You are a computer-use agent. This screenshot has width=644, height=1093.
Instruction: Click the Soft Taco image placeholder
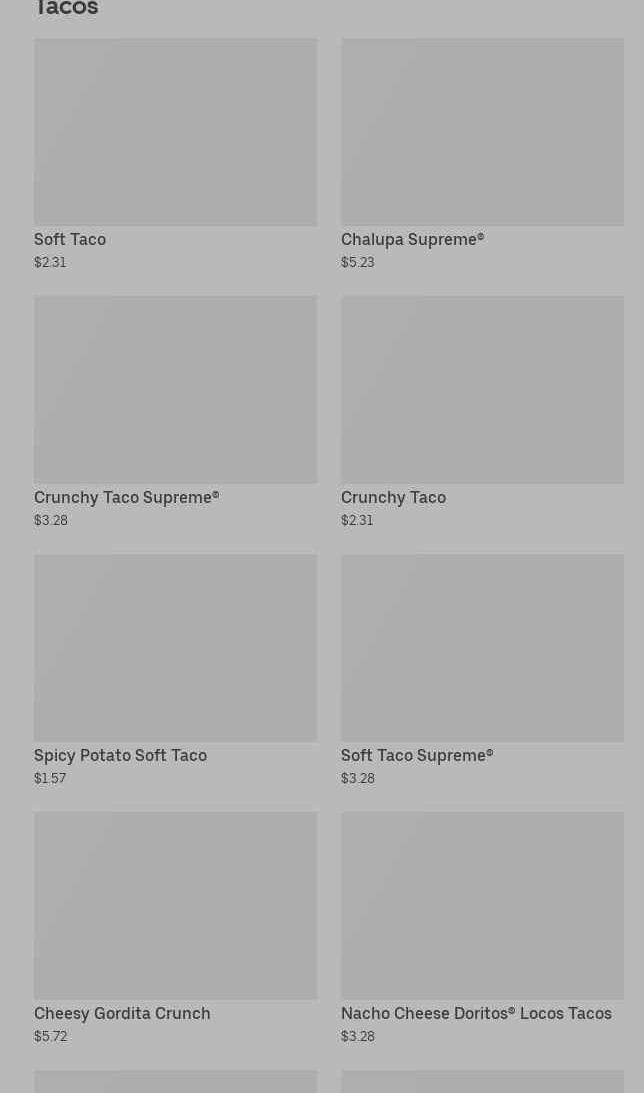(175, 132)
